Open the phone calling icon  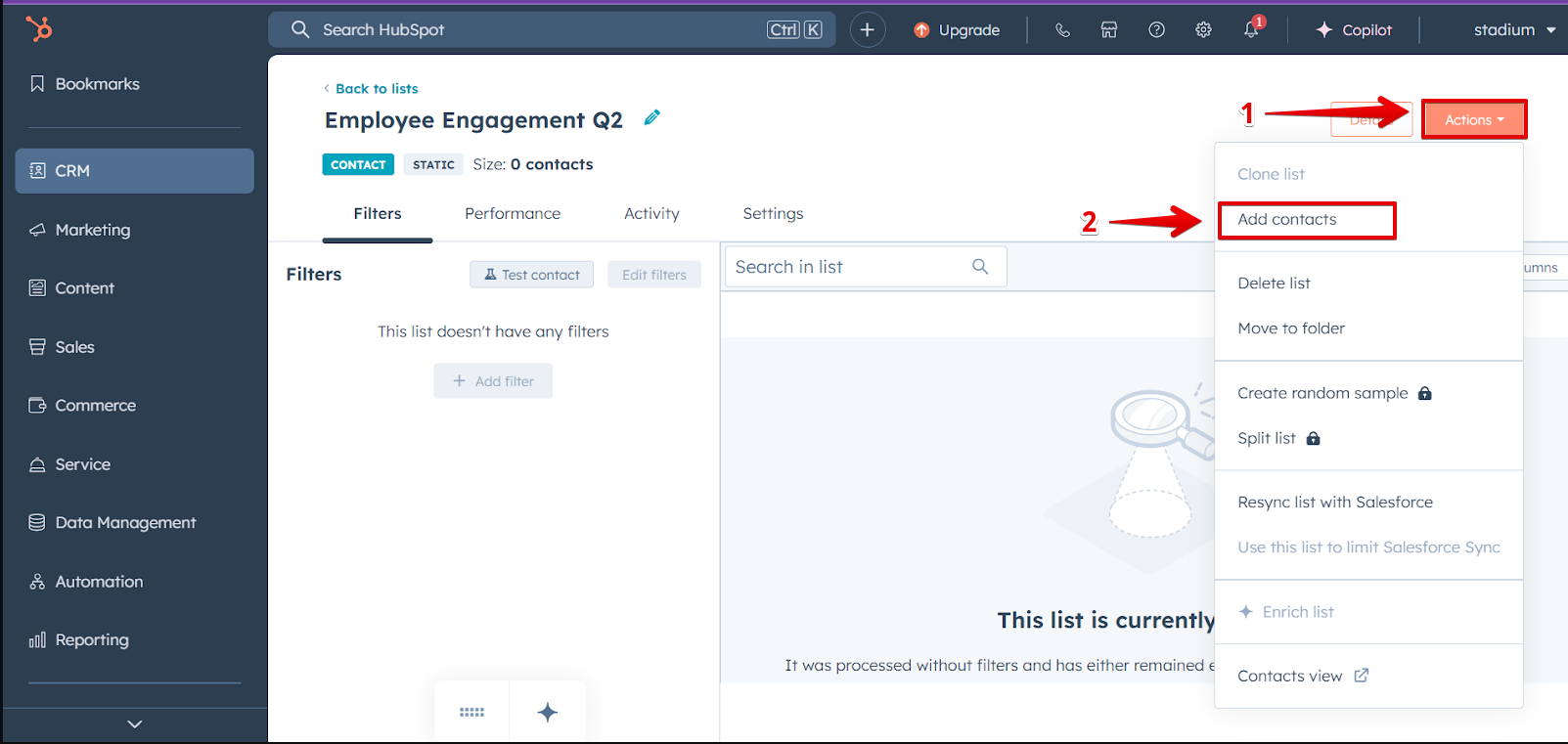click(x=1062, y=30)
